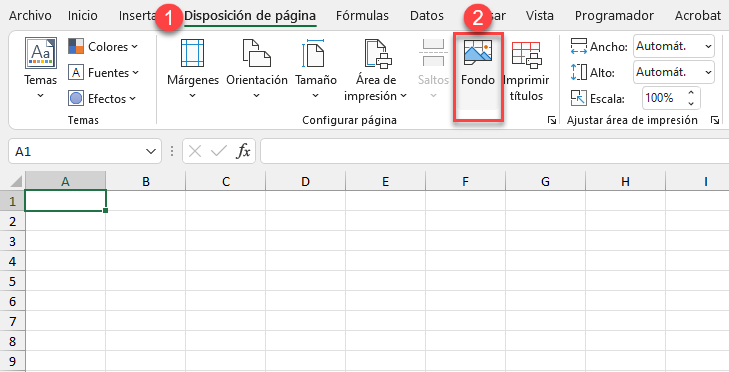The height and width of the screenshot is (372, 729).
Task: Switch to the Fórmulas tab
Action: pyautogui.click(x=362, y=15)
